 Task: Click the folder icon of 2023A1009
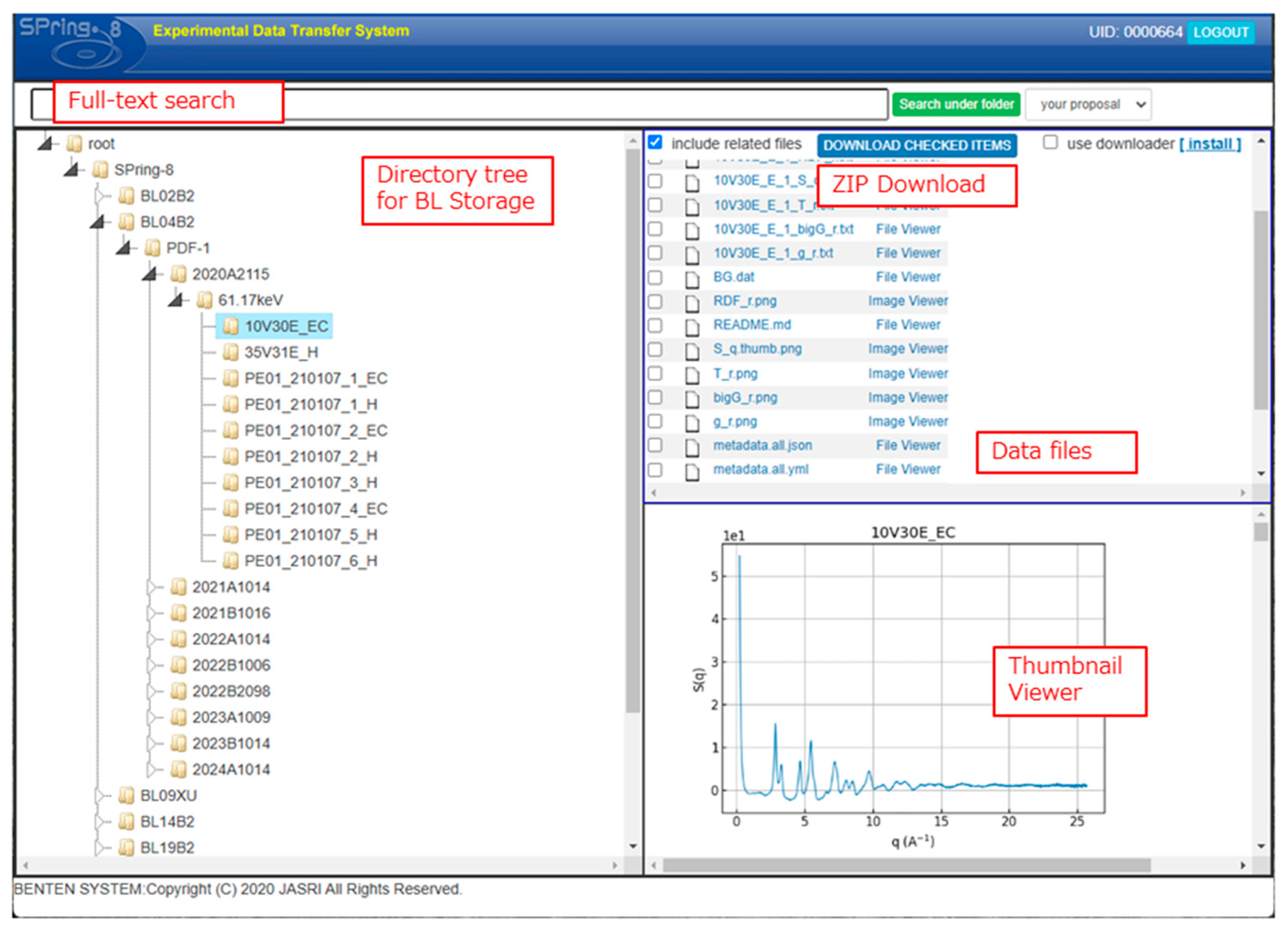tap(178, 718)
